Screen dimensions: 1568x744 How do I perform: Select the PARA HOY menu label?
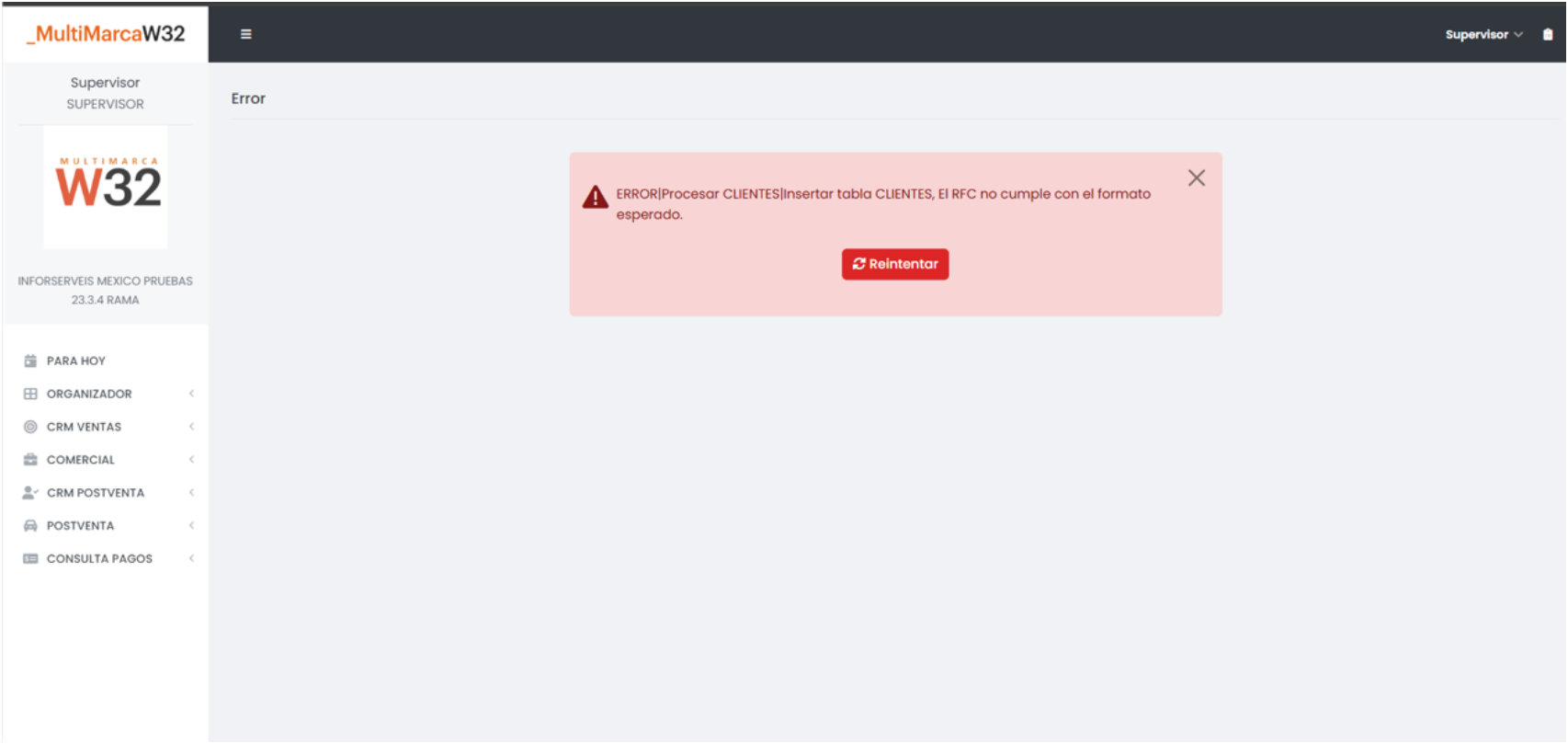(76, 361)
